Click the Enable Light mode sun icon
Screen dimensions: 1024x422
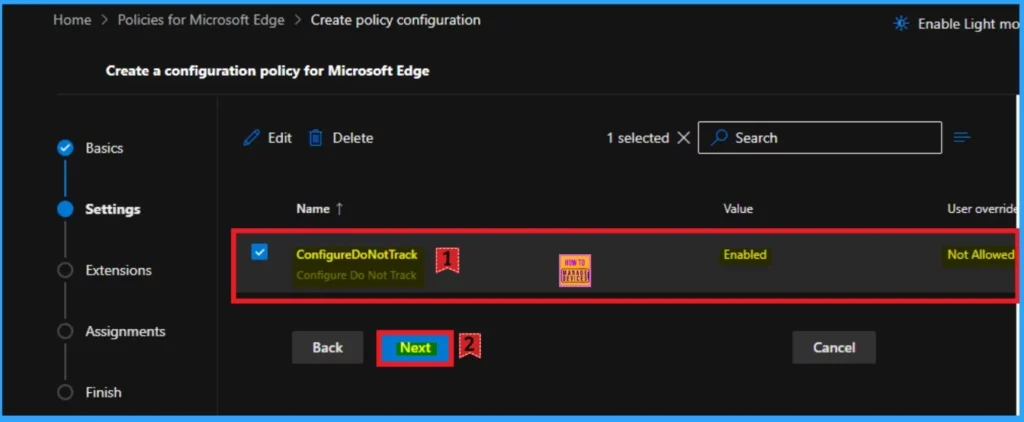(x=901, y=24)
